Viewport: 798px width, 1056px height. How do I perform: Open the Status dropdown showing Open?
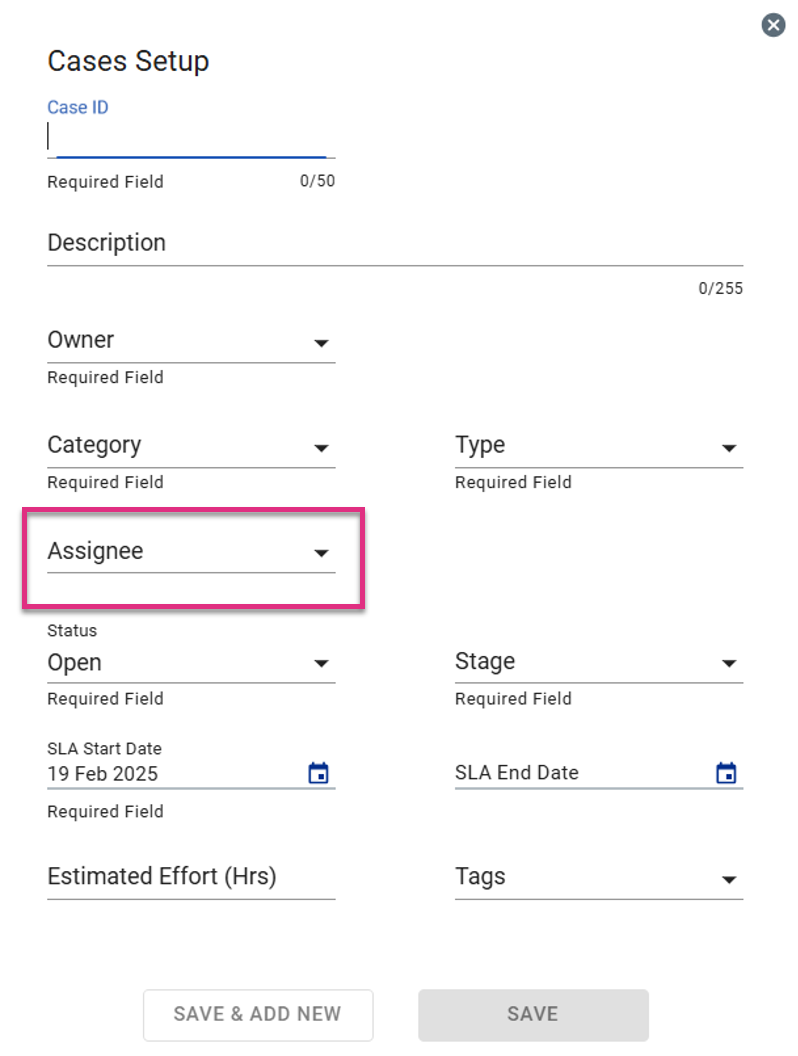pyautogui.click(x=191, y=663)
